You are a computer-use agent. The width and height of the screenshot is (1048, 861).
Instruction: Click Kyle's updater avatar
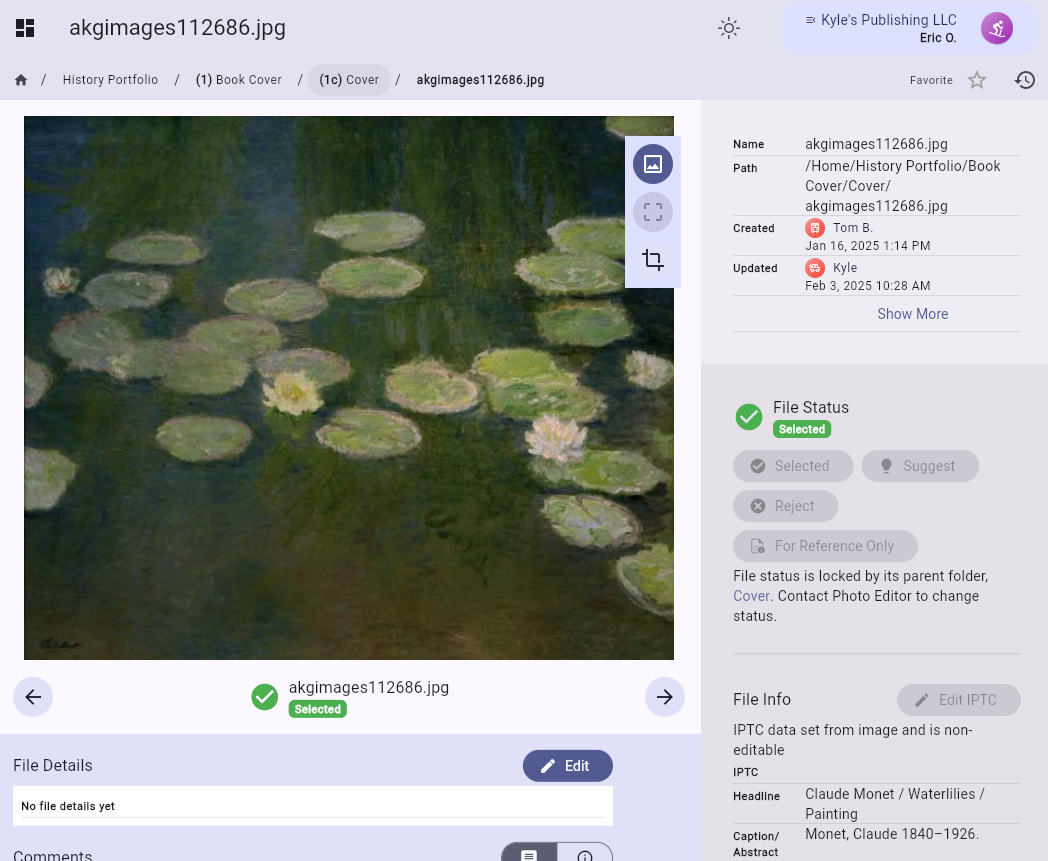pyautogui.click(x=815, y=268)
